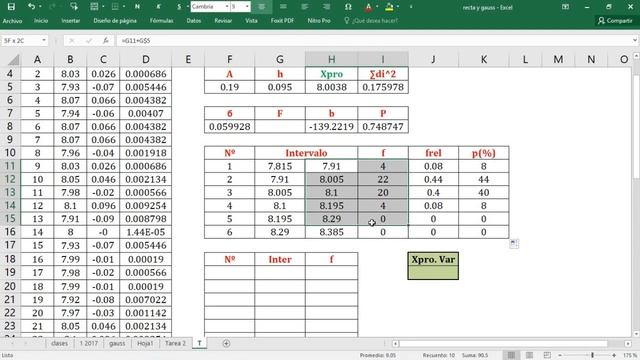Click the Quick Analysis icon below table
Viewport: 640px width, 360px height.
[514, 244]
